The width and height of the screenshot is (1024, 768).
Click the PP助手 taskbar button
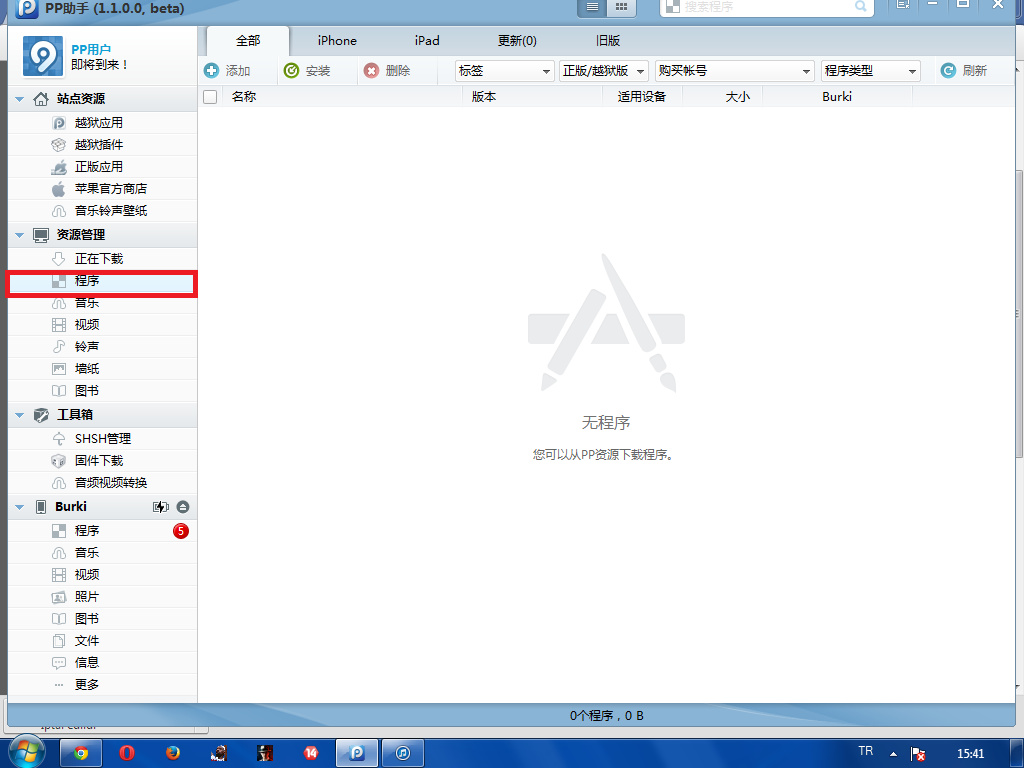click(357, 753)
